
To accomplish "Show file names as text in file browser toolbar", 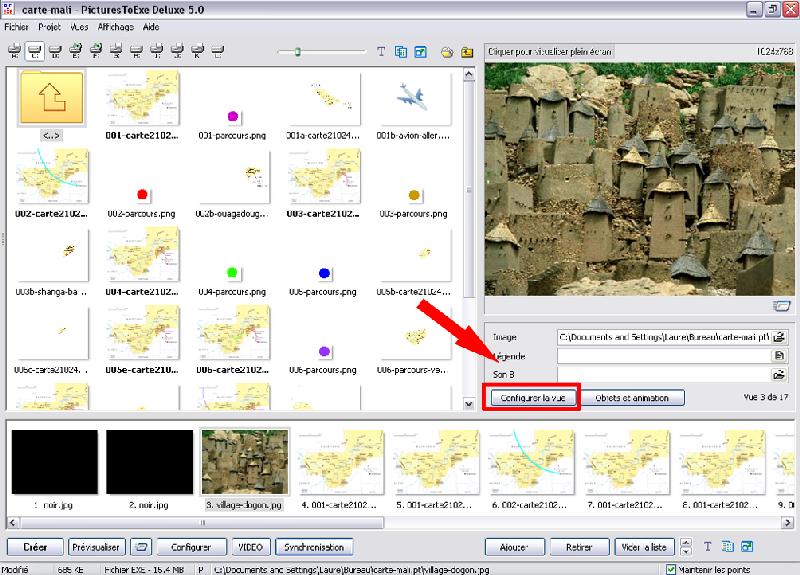I will [x=381, y=52].
